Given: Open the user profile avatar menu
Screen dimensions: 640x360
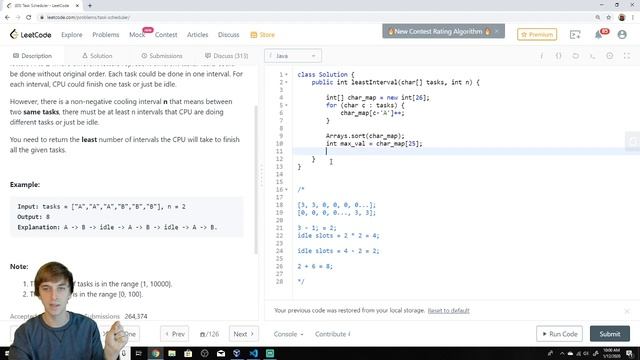Looking at the screenshot, I should (x=622, y=35).
